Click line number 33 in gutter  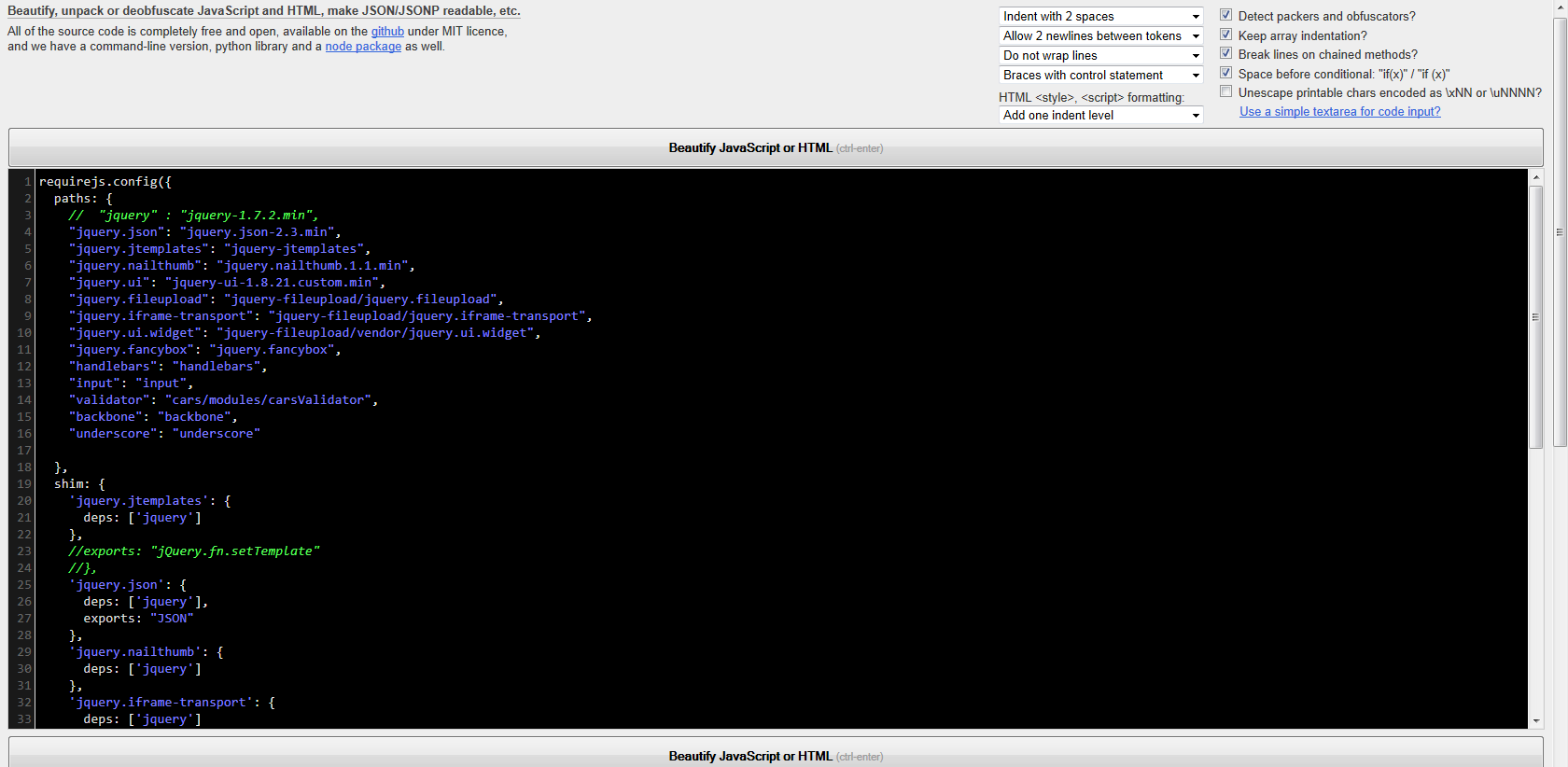[24, 718]
